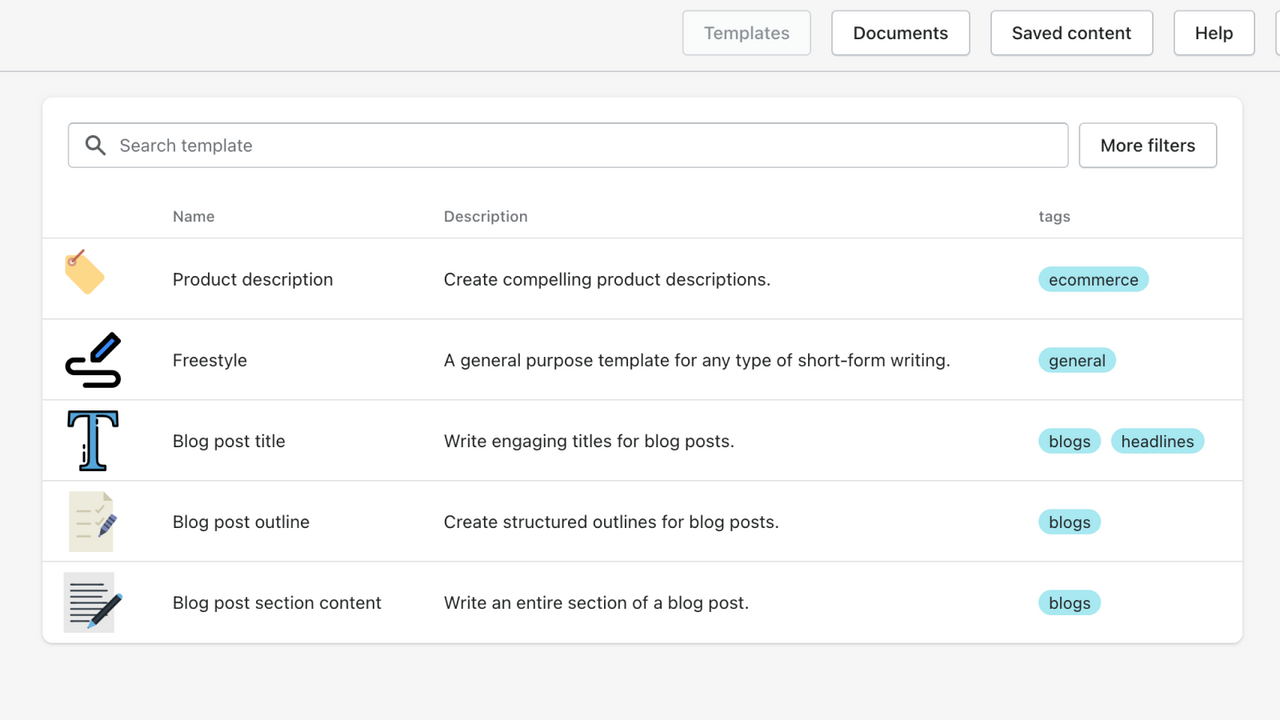Image resolution: width=1280 pixels, height=720 pixels.
Task: Switch to the Documents tab
Action: tap(900, 32)
